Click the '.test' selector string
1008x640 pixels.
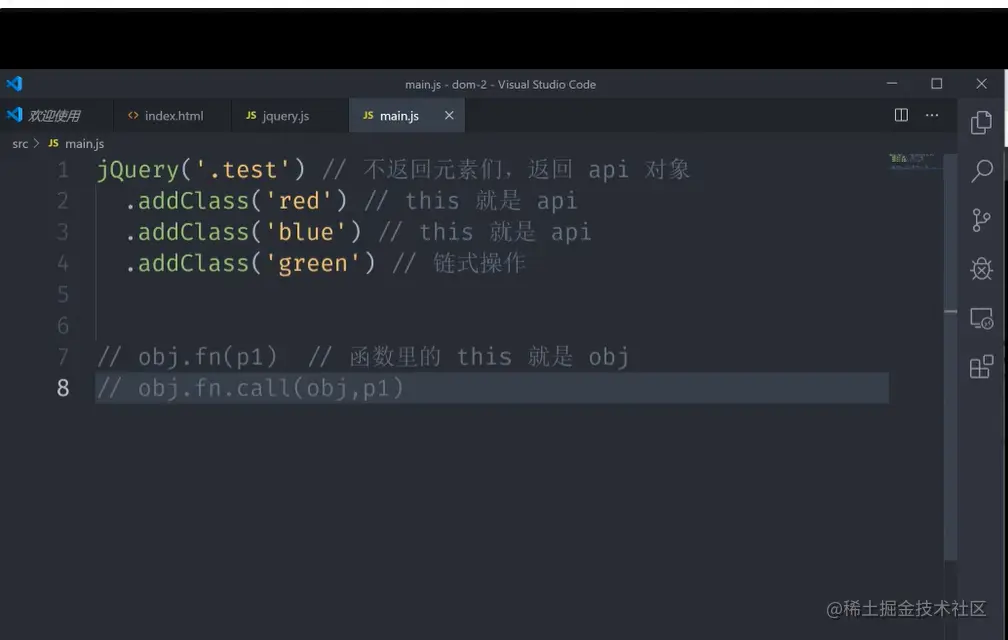point(242,170)
